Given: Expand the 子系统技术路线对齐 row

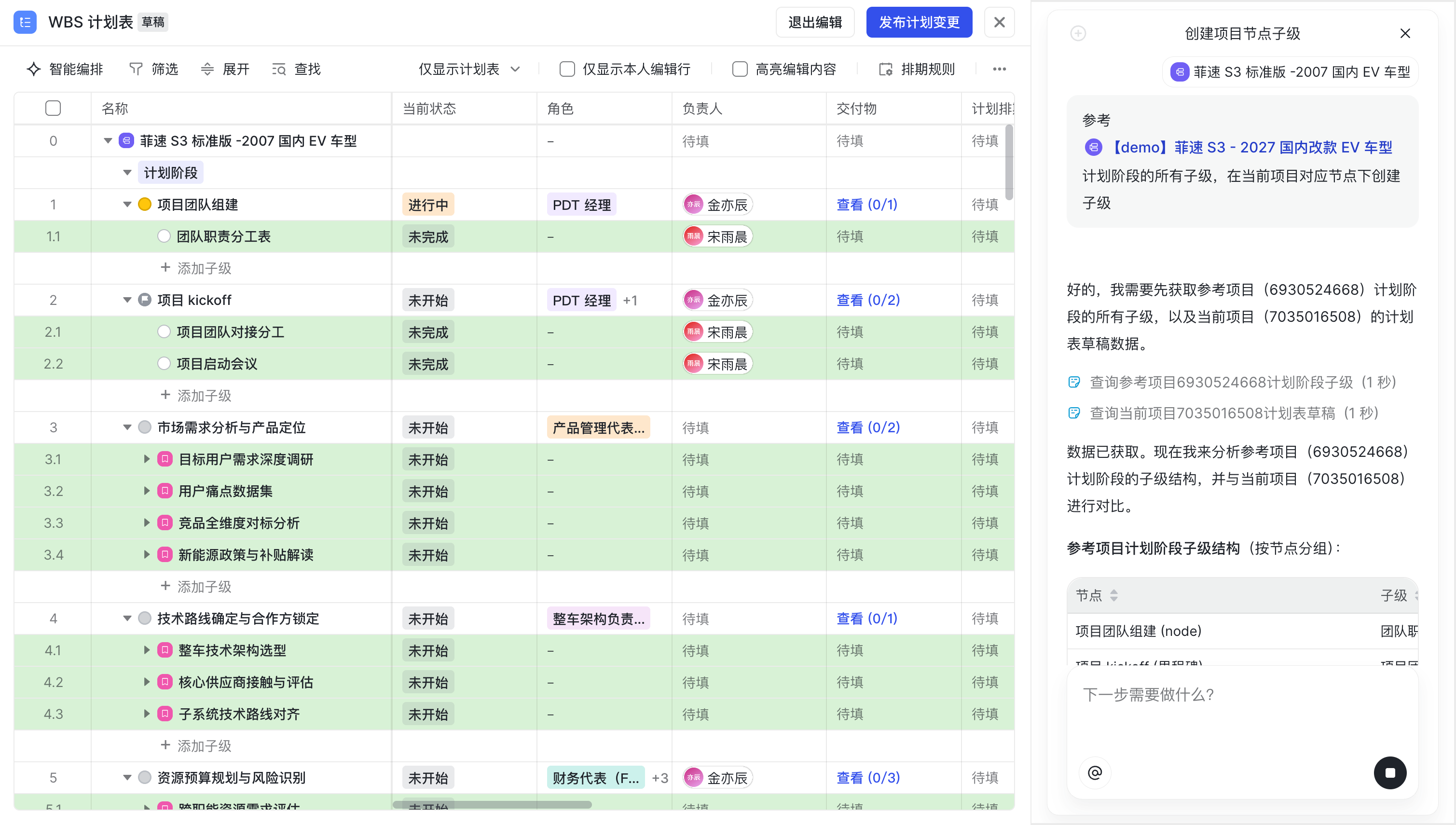Looking at the screenshot, I should click(x=146, y=714).
